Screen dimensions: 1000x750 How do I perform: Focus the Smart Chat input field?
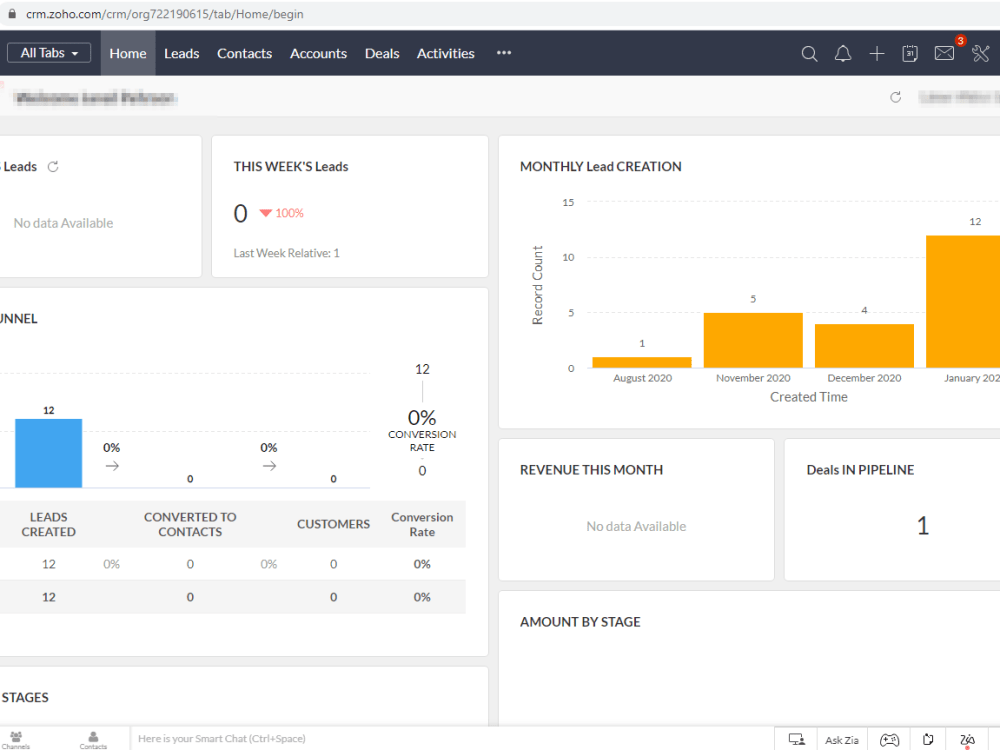pyautogui.click(x=452, y=739)
